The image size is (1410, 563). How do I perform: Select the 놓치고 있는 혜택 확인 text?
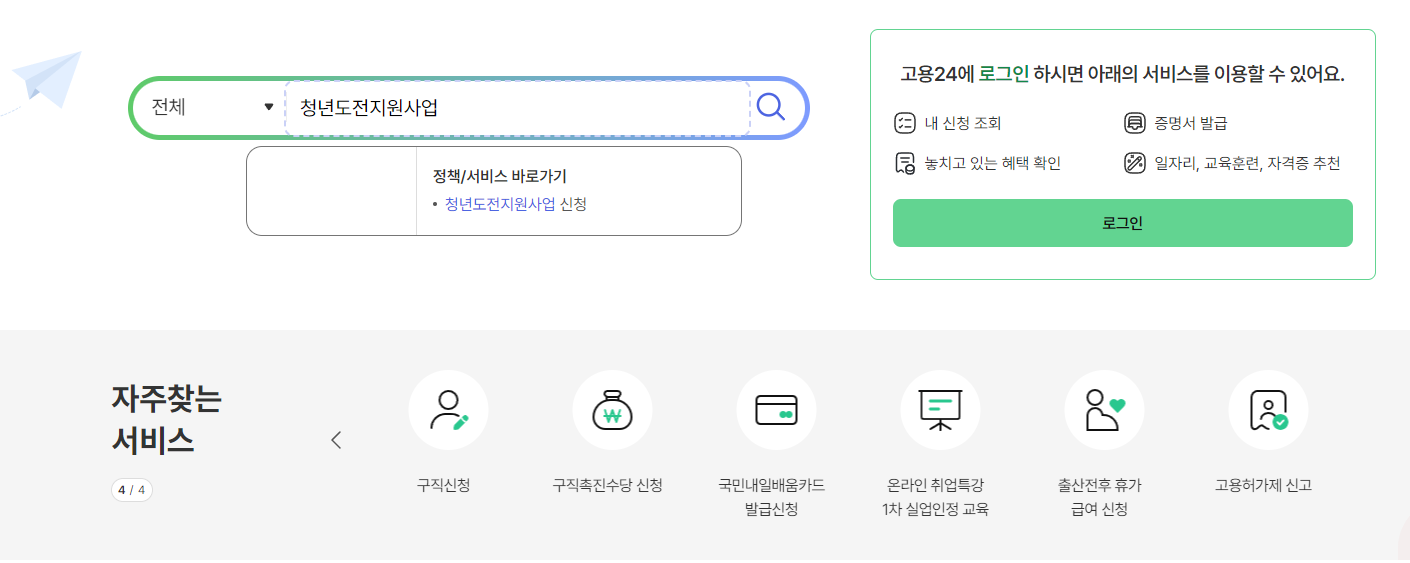tap(992, 163)
